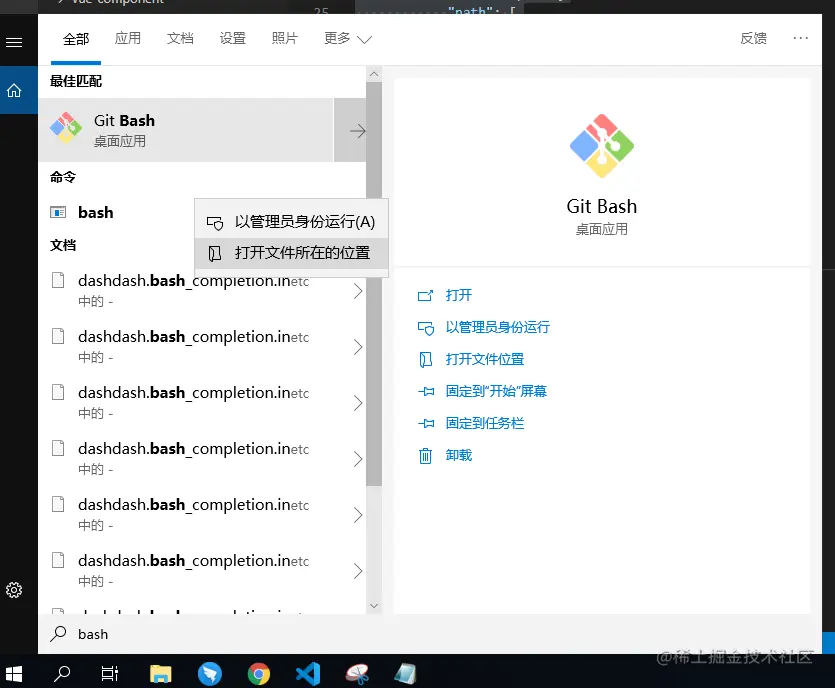Click the 卸载 uninstall link
Viewport: 835px width, 688px height.
(x=459, y=455)
